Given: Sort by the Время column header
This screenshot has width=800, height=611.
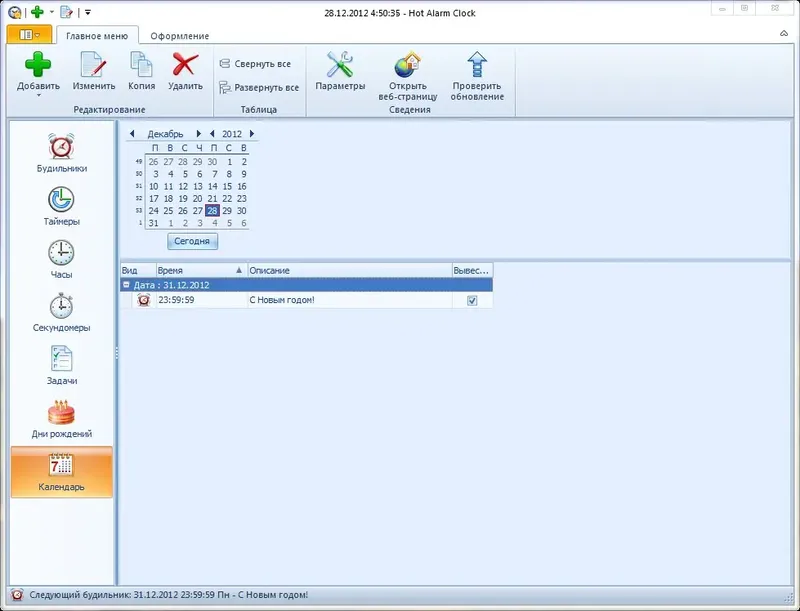Looking at the screenshot, I should click(x=202, y=270).
